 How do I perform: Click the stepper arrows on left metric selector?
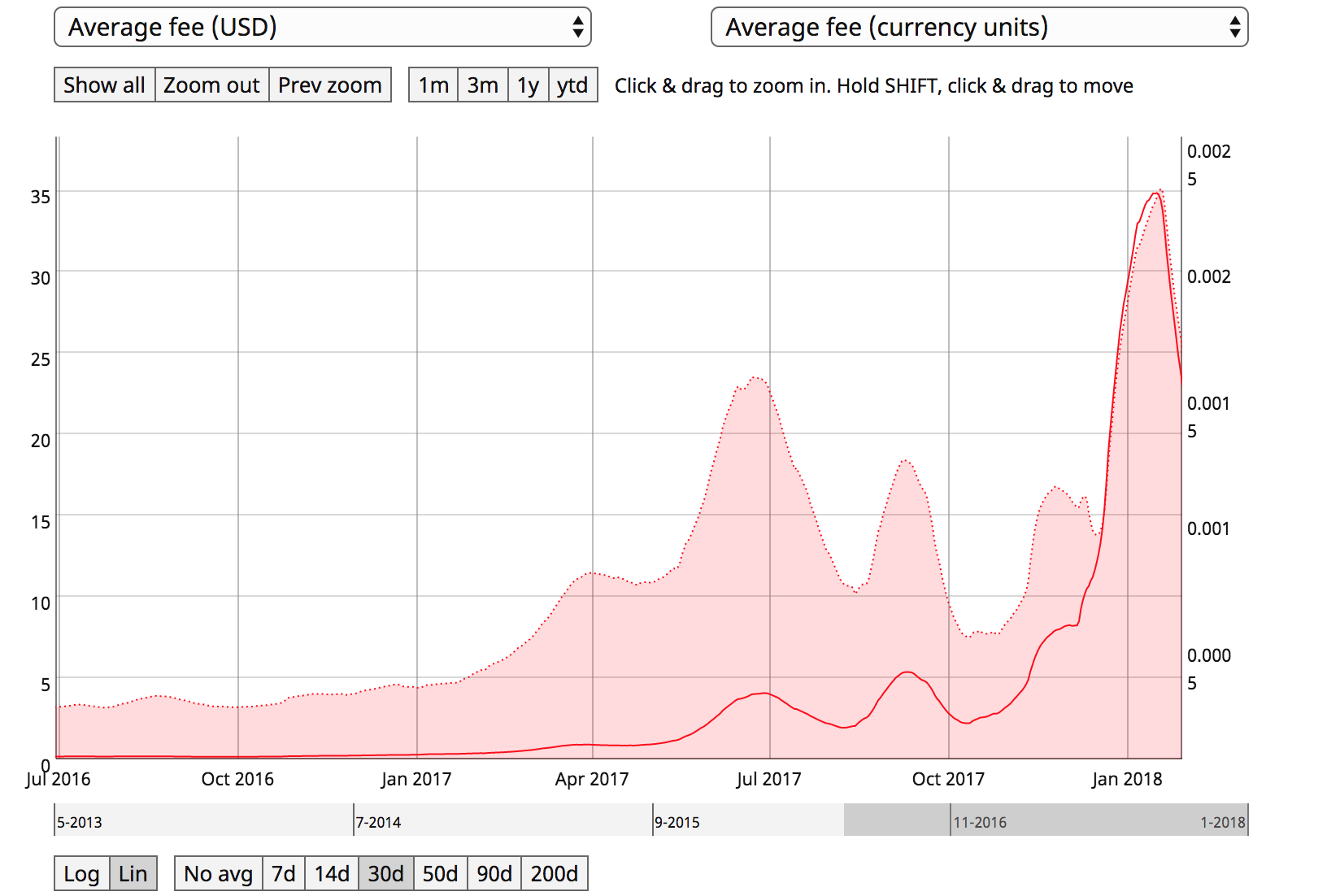579,27
